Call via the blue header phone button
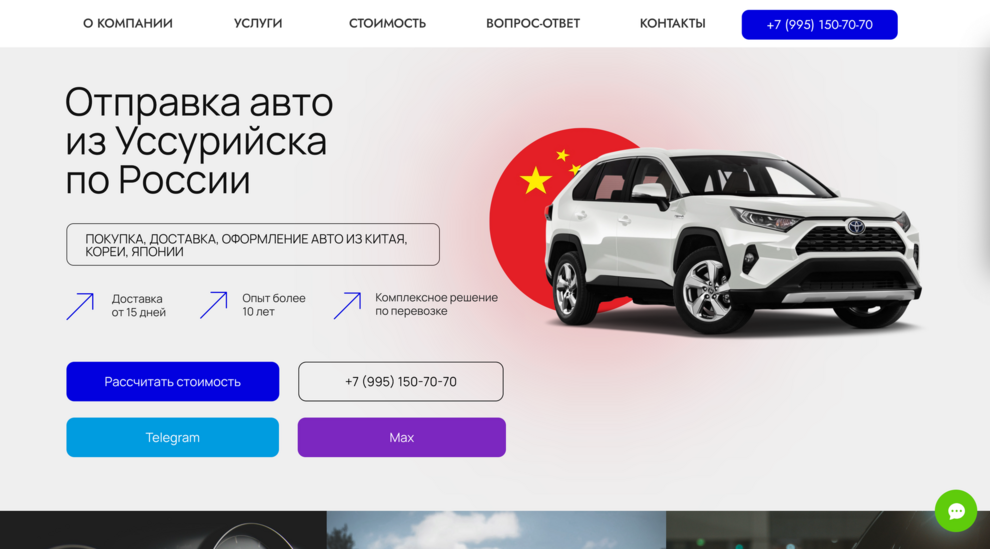Image resolution: width=990 pixels, height=549 pixels. [x=820, y=25]
